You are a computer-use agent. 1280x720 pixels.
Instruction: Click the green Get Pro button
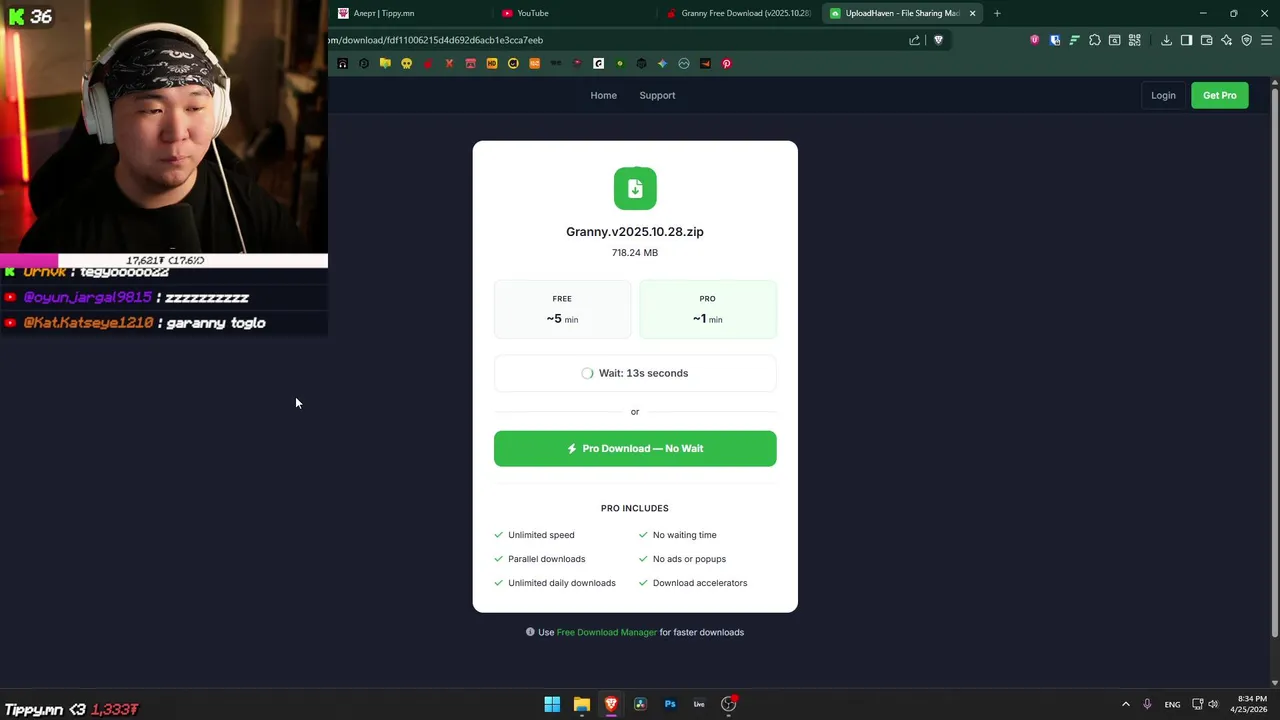pyautogui.click(x=1219, y=95)
